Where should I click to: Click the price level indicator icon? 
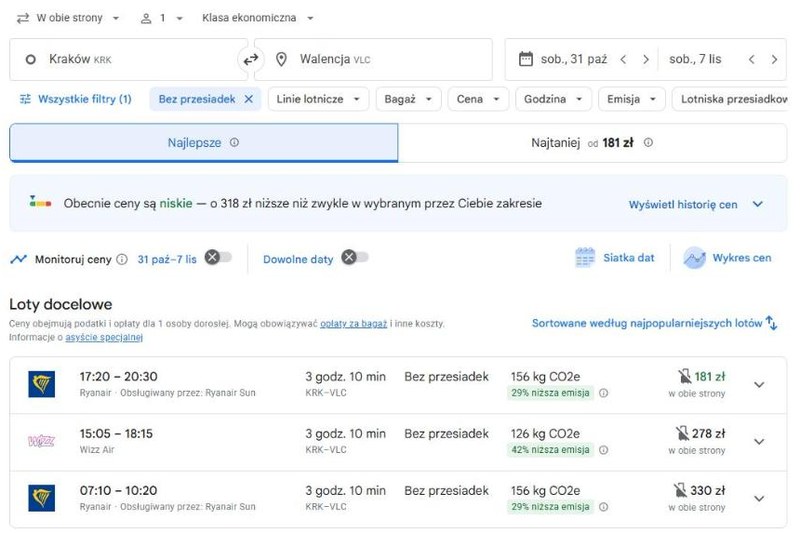click(40, 201)
